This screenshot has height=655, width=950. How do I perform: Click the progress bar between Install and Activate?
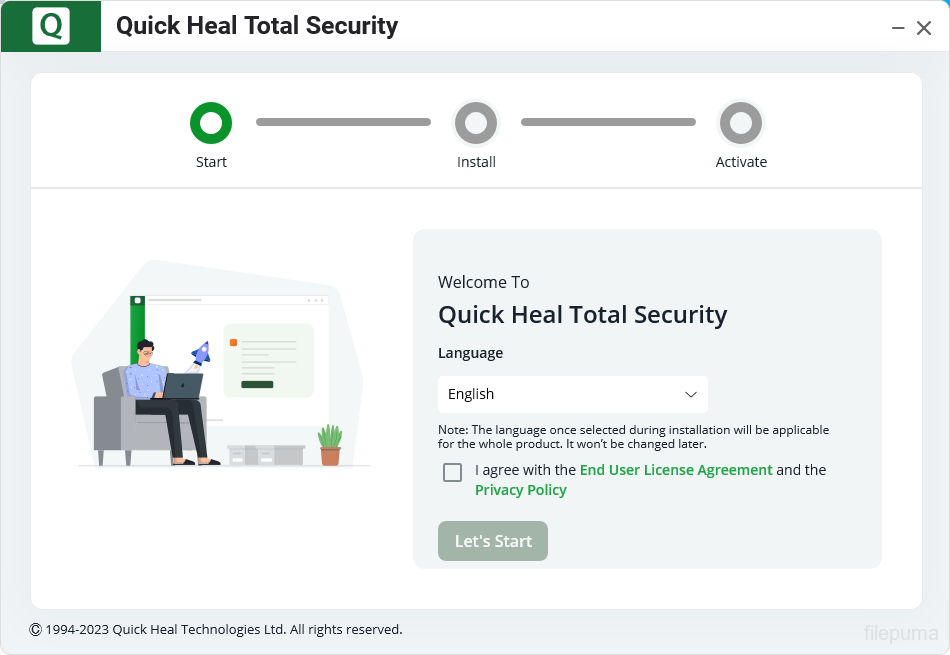[x=608, y=122]
